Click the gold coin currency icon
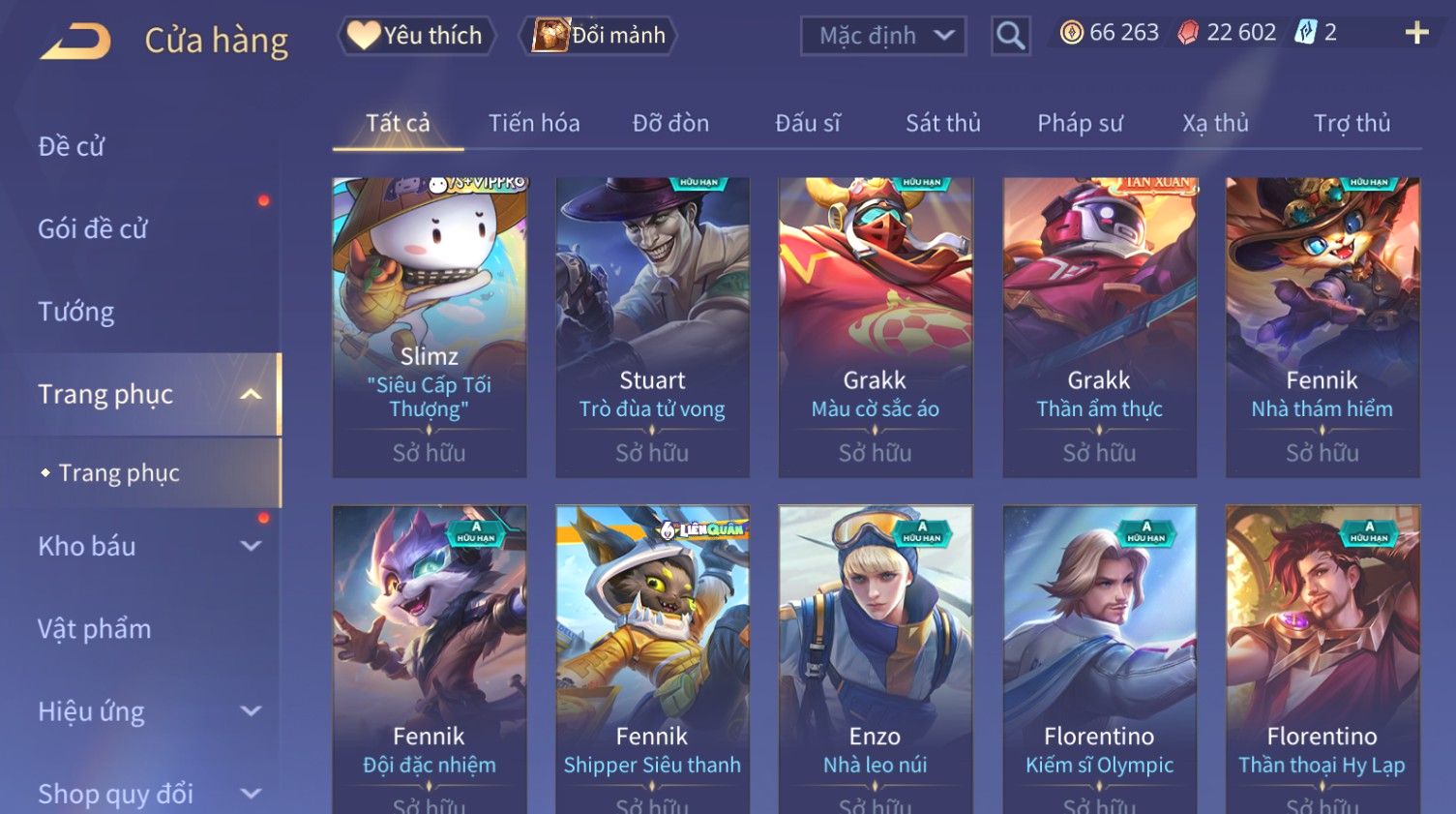 [x=1071, y=33]
